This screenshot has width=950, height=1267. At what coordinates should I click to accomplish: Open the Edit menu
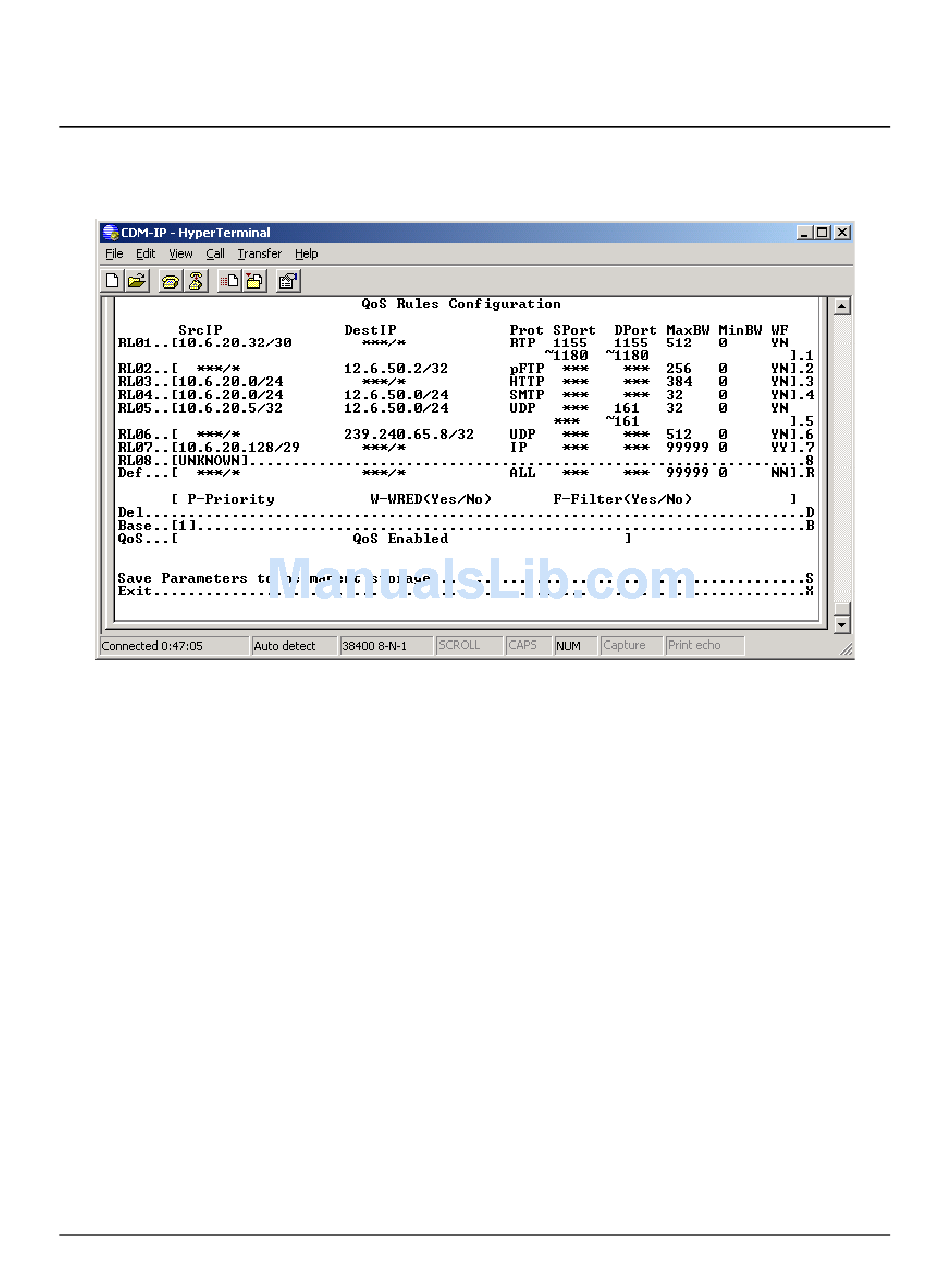pyautogui.click(x=146, y=254)
